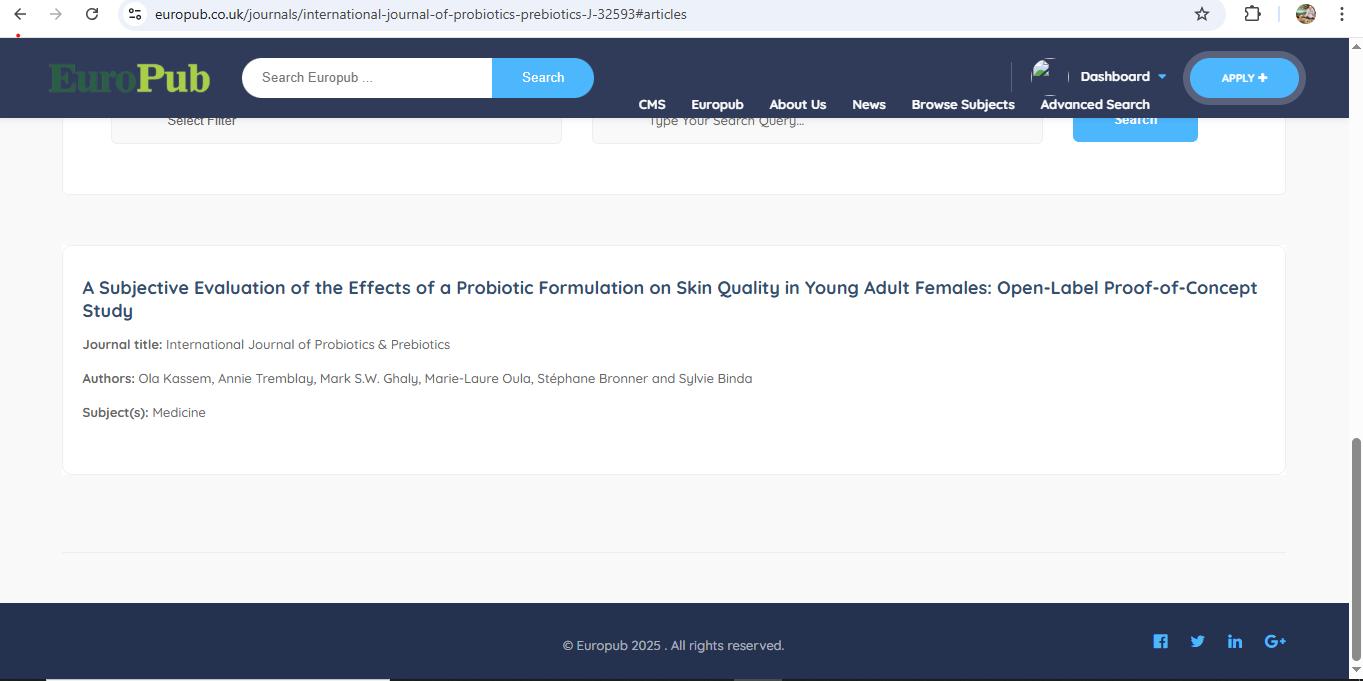
Task: Bookmark this page with star icon
Action: (1202, 14)
